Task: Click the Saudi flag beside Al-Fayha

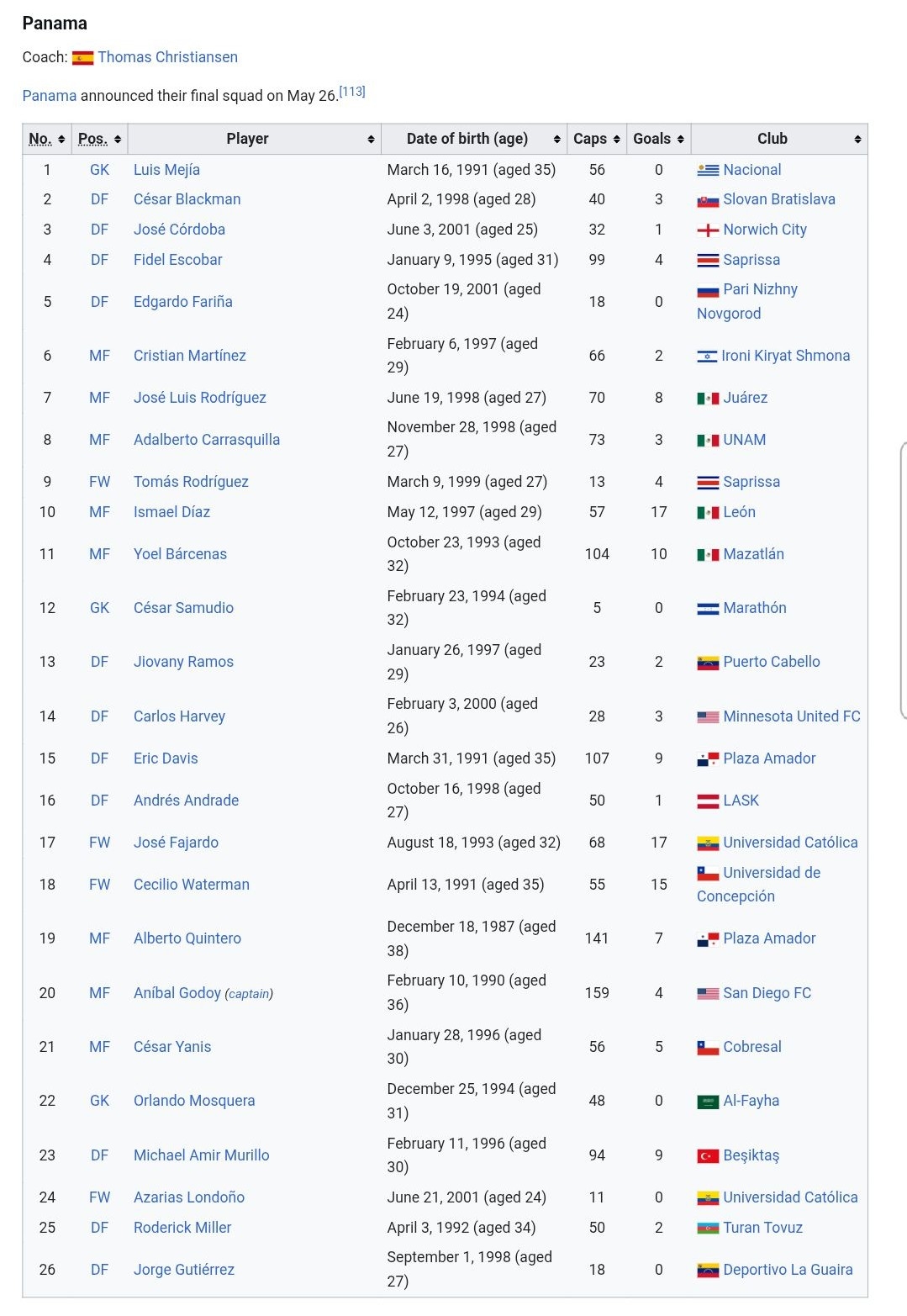Action: click(x=708, y=1102)
